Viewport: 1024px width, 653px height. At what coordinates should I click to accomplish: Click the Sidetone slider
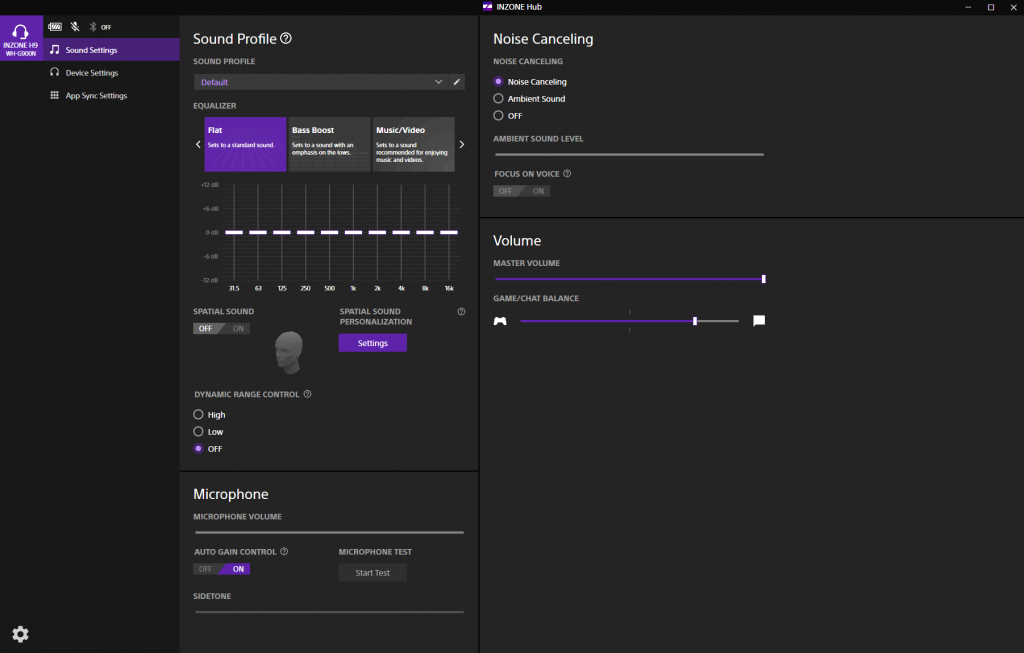(x=329, y=612)
